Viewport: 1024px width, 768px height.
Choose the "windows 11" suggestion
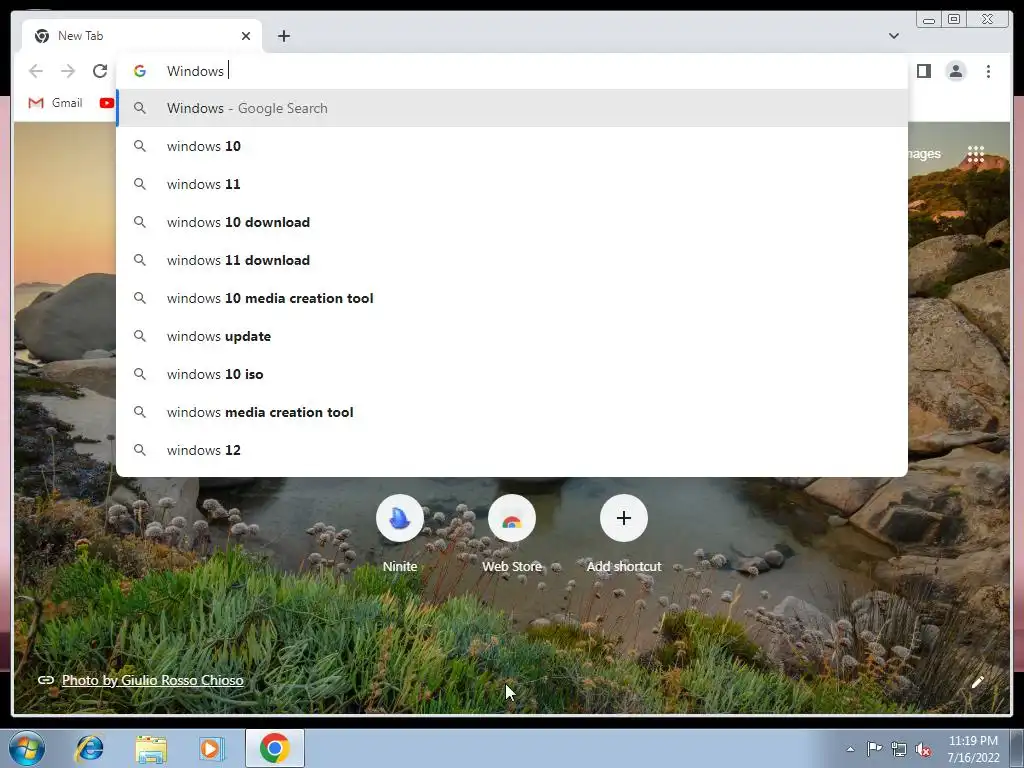point(512,184)
